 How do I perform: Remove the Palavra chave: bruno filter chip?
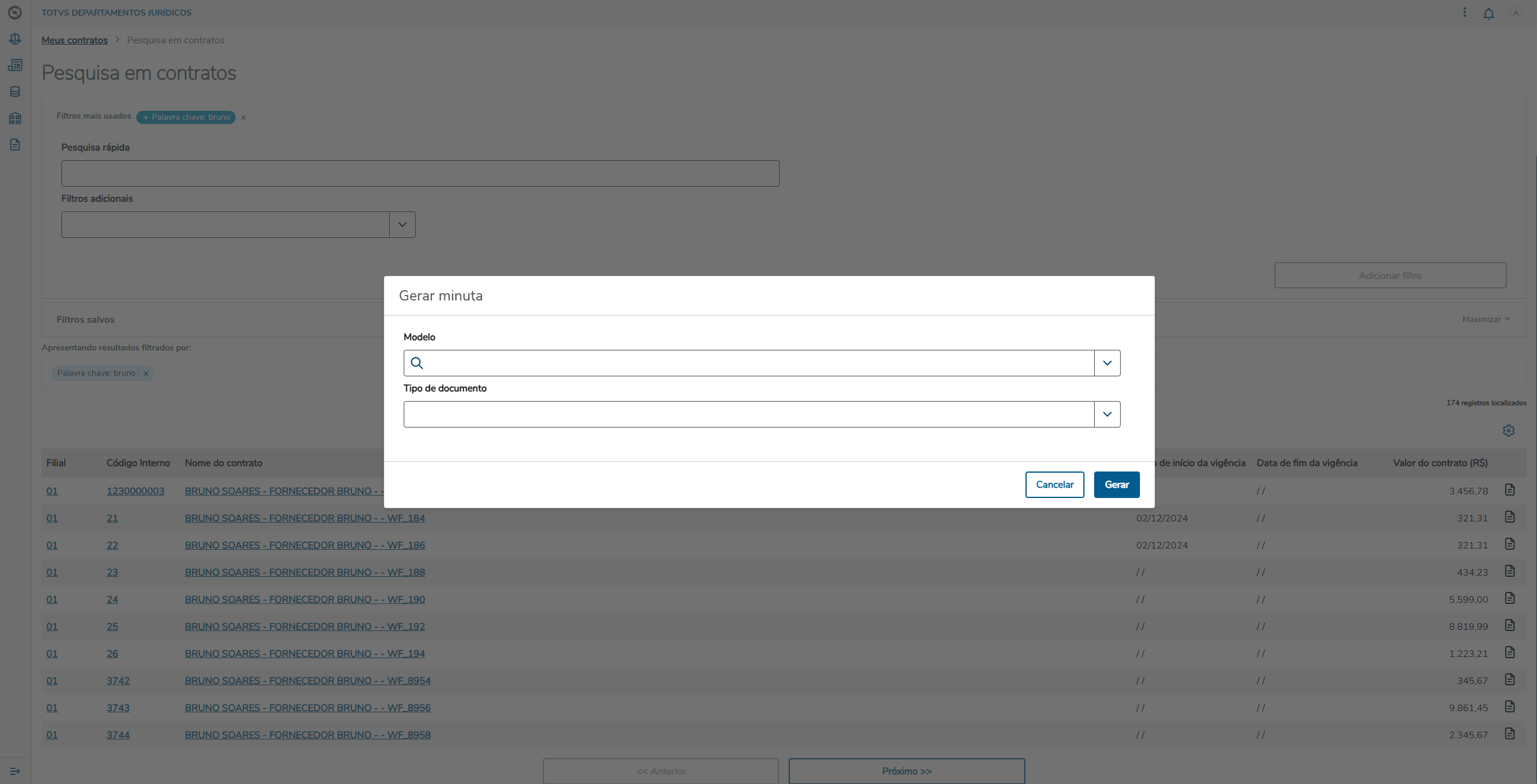146,373
